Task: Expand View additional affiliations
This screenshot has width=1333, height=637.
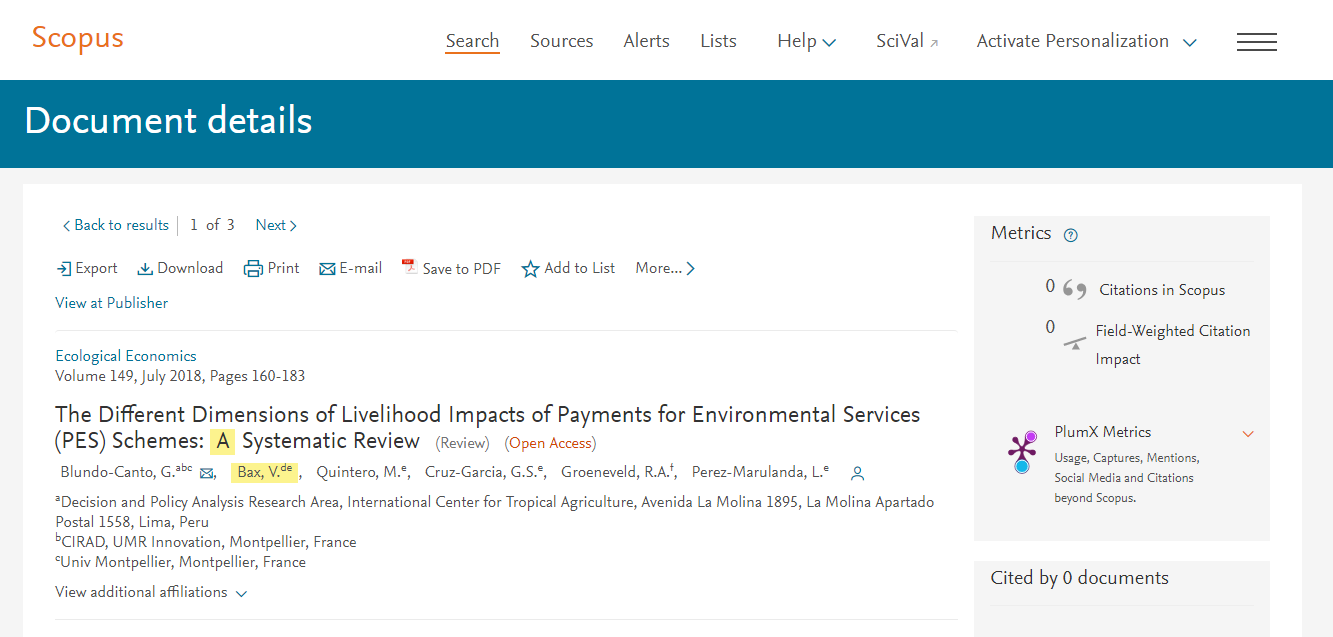Action: click(x=151, y=592)
